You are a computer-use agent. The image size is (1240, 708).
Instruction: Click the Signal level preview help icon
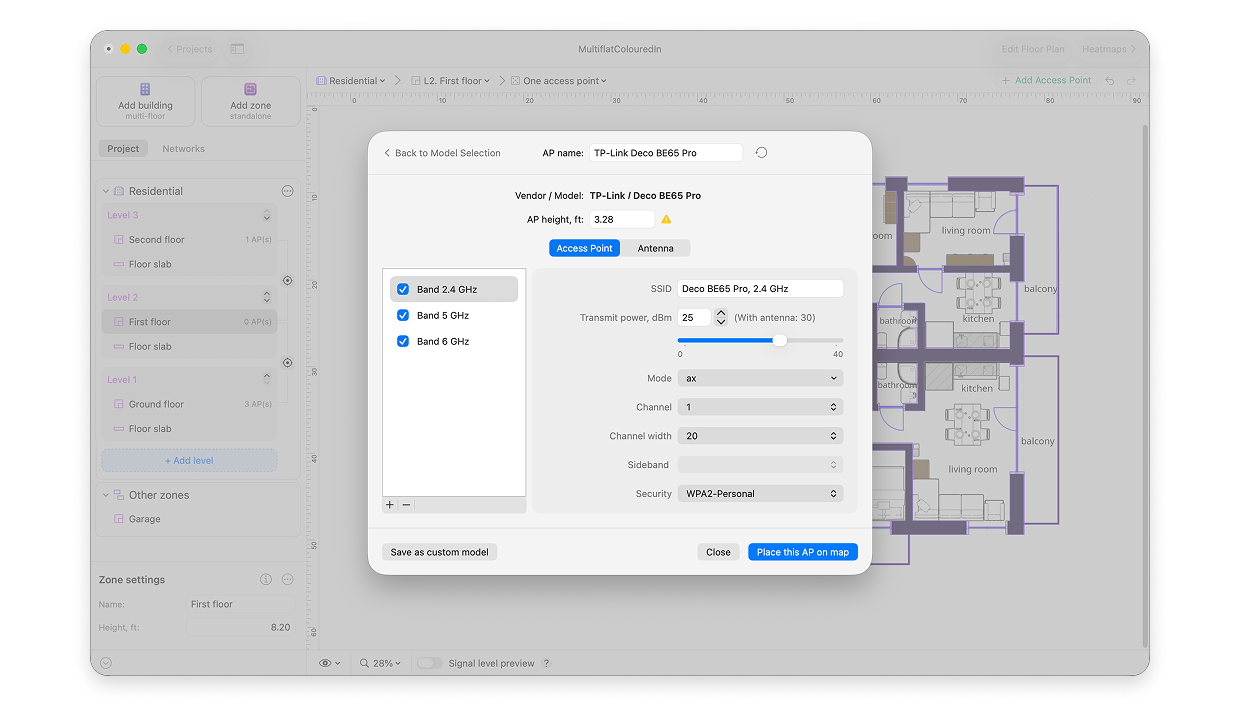546,663
